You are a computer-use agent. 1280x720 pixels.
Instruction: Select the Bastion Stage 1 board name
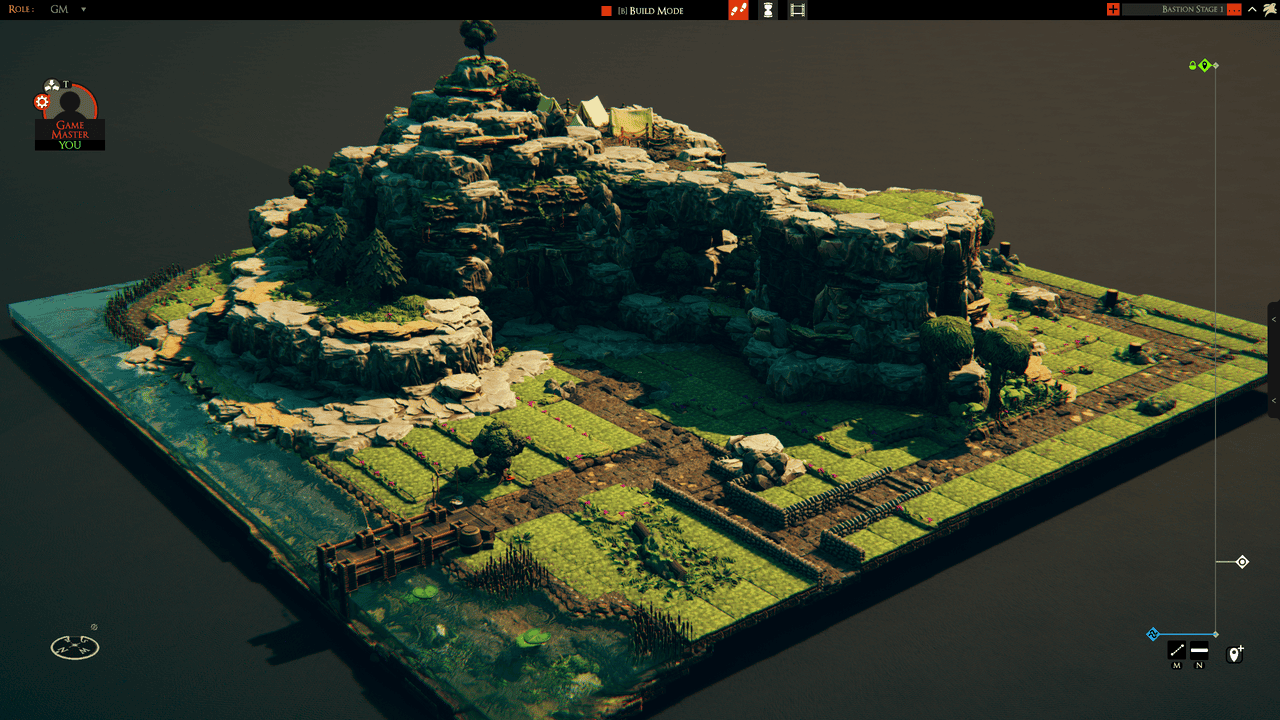[x=1192, y=9]
